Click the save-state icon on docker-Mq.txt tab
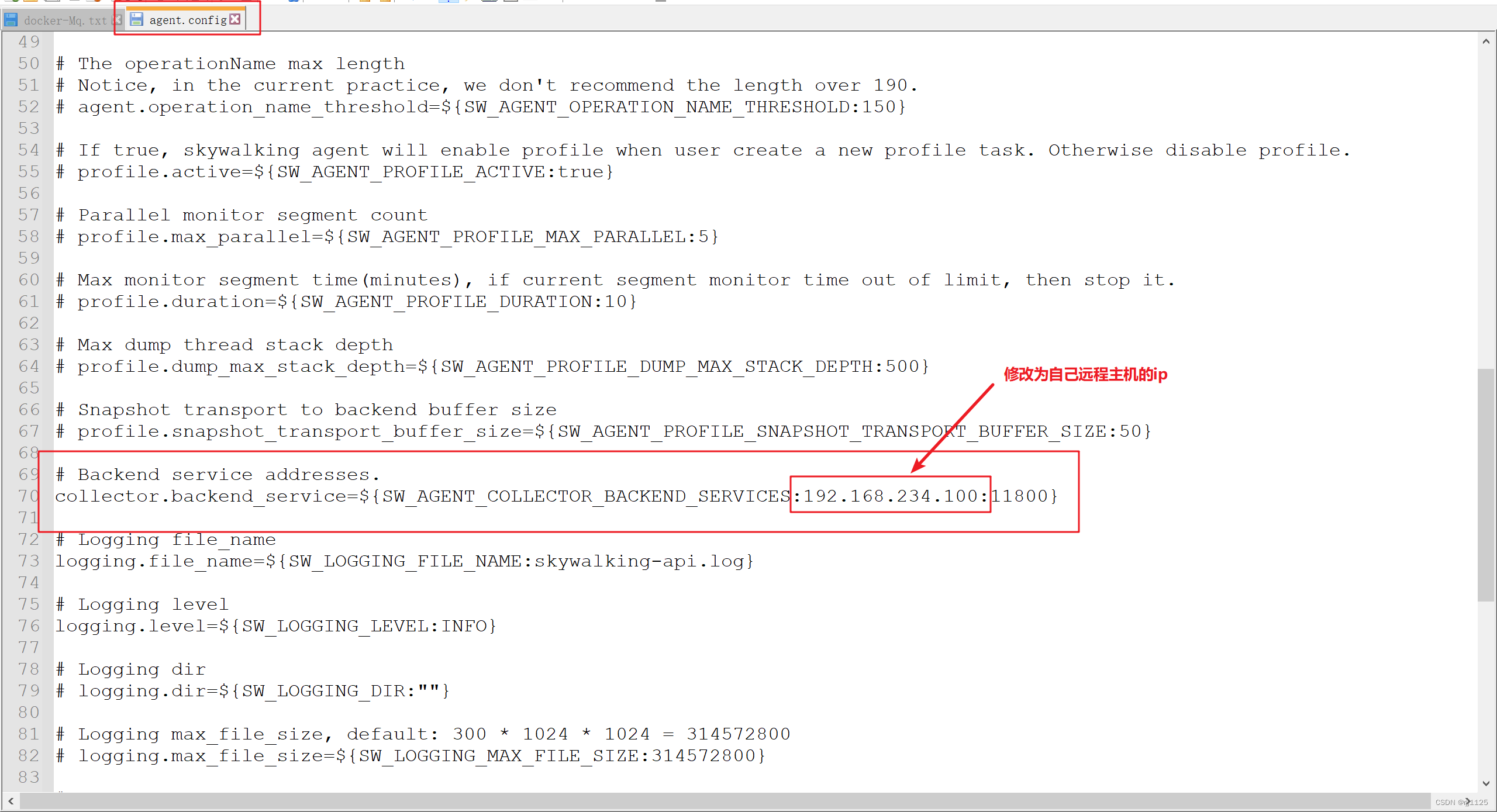 point(11,20)
